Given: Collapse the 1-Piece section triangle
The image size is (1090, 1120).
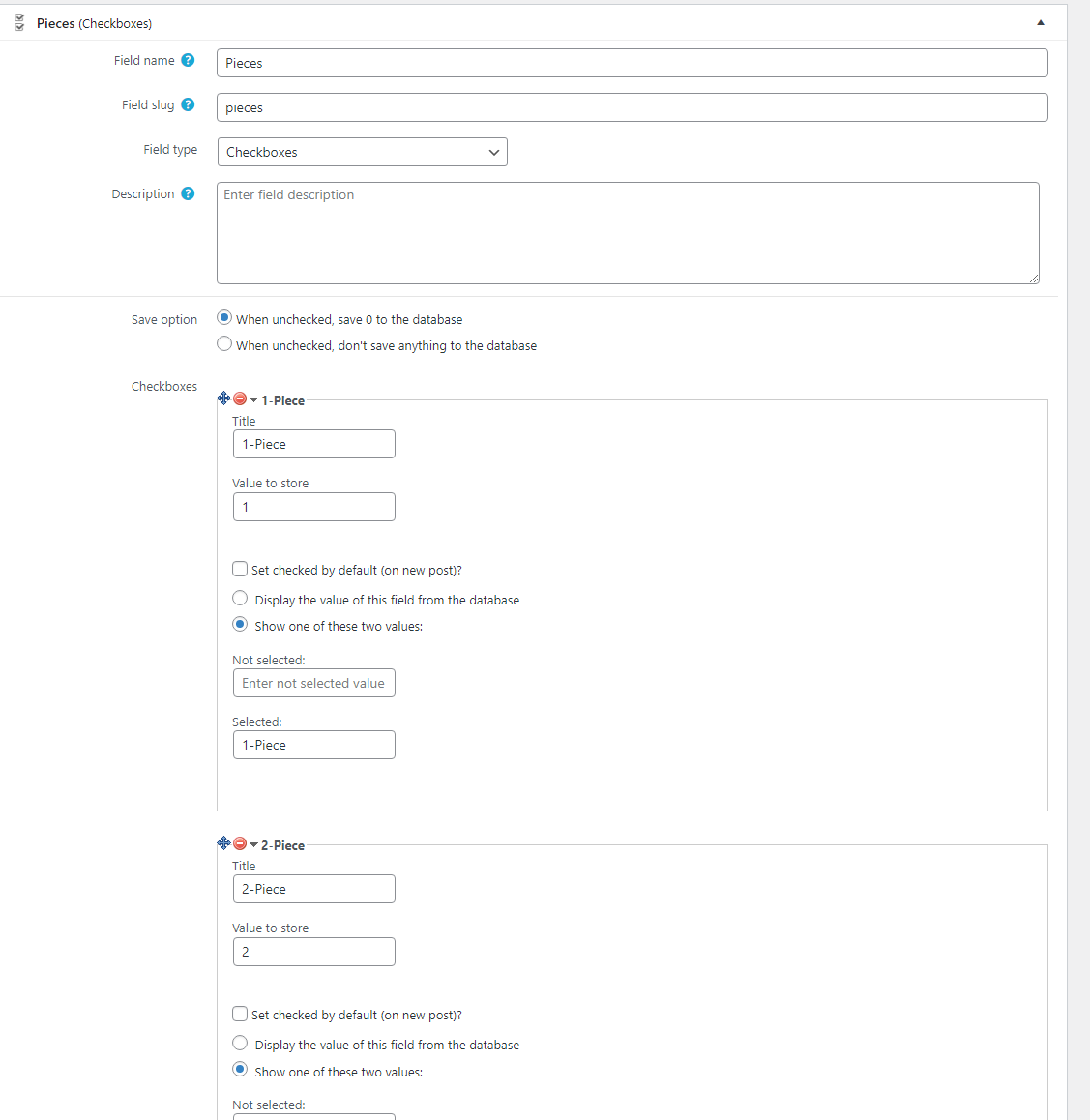Looking at the screenshot, I should (253, 400).
